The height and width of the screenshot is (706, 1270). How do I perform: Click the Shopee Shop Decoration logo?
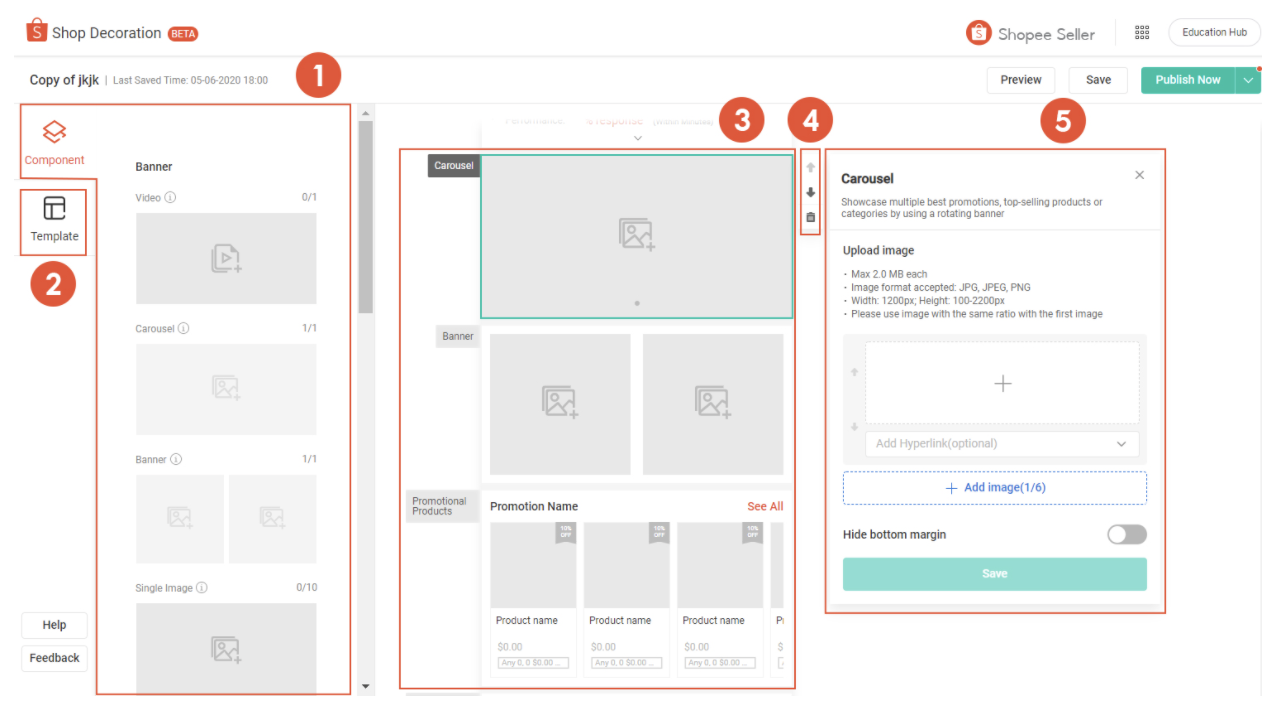coord(37,31)
